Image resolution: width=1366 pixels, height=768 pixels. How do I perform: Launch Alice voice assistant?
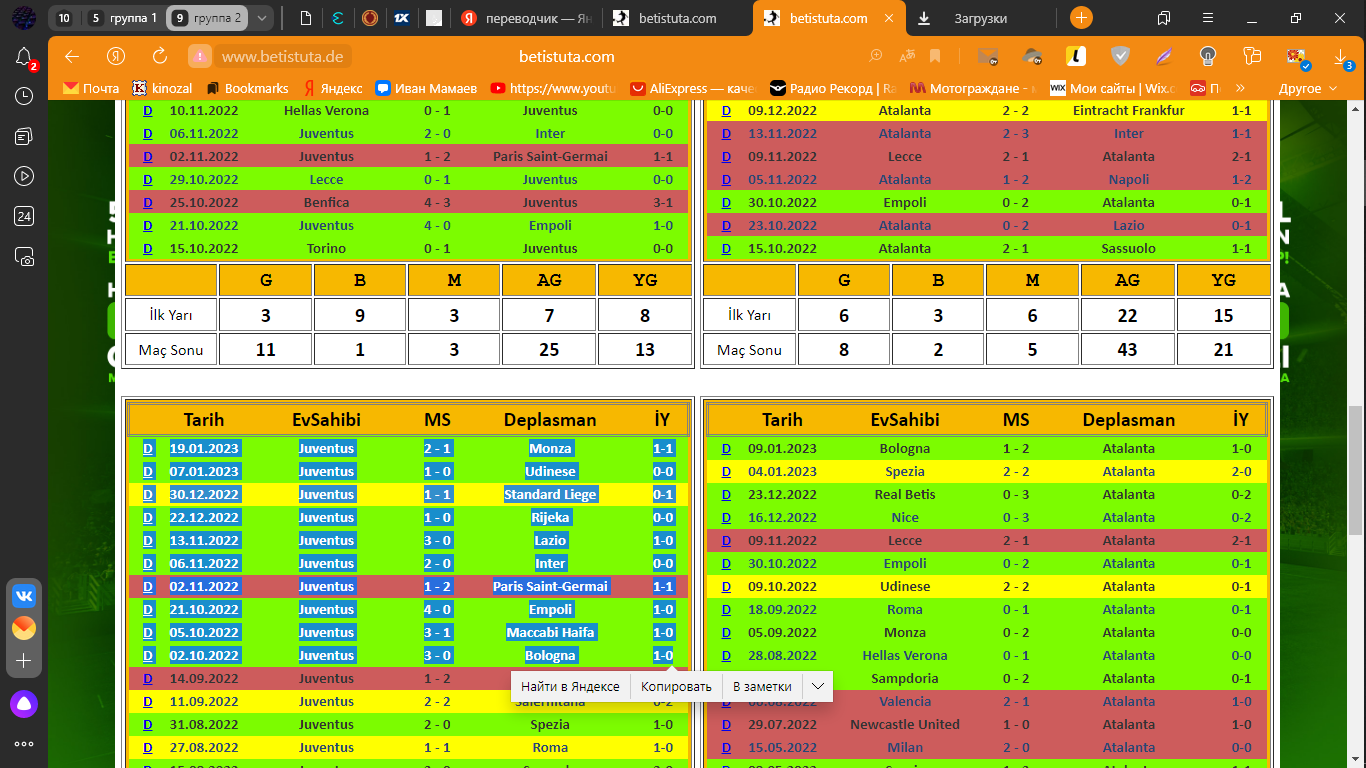pos(24,704)
